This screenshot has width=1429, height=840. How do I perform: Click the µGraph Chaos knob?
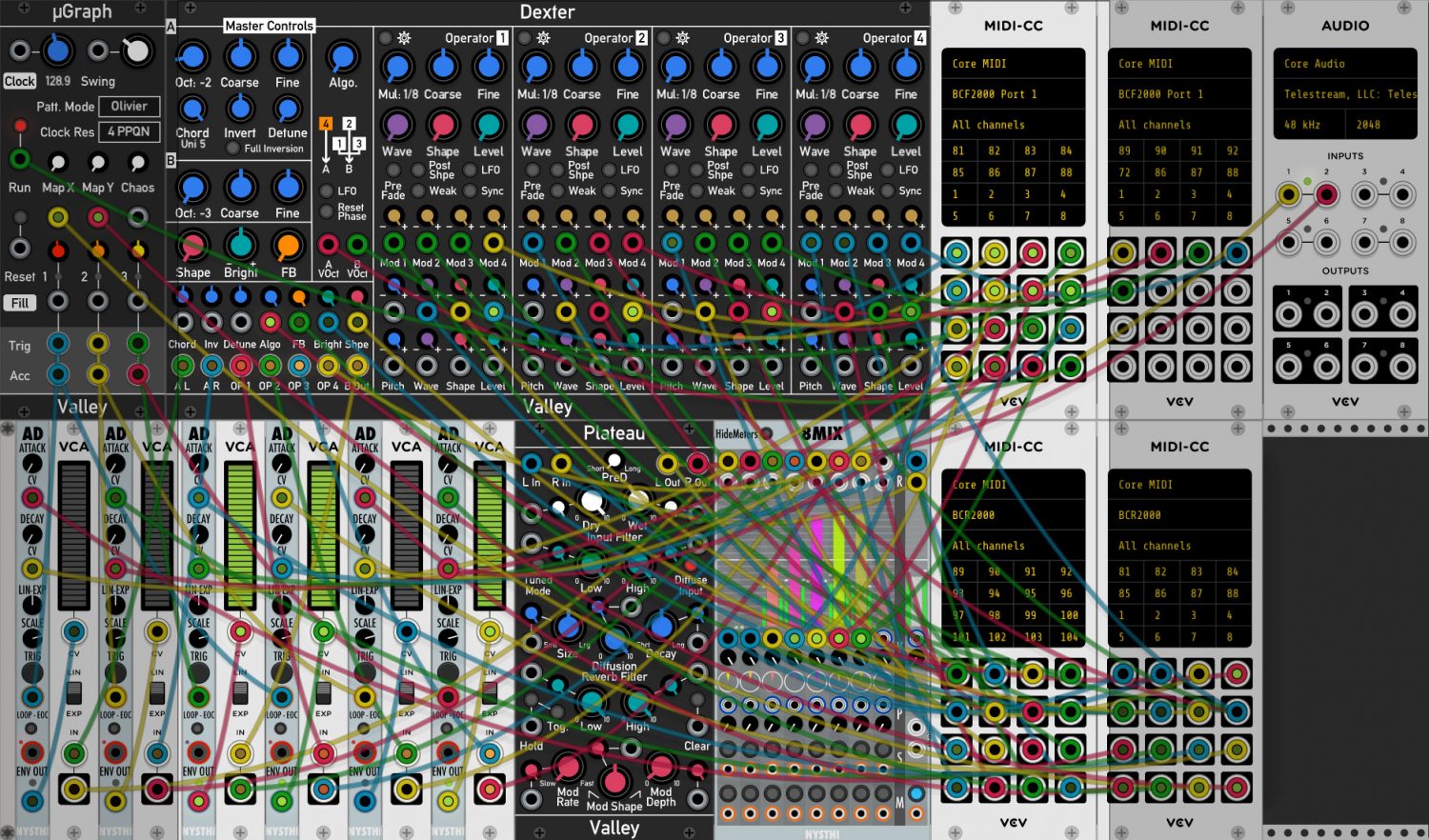coord(138,163)
